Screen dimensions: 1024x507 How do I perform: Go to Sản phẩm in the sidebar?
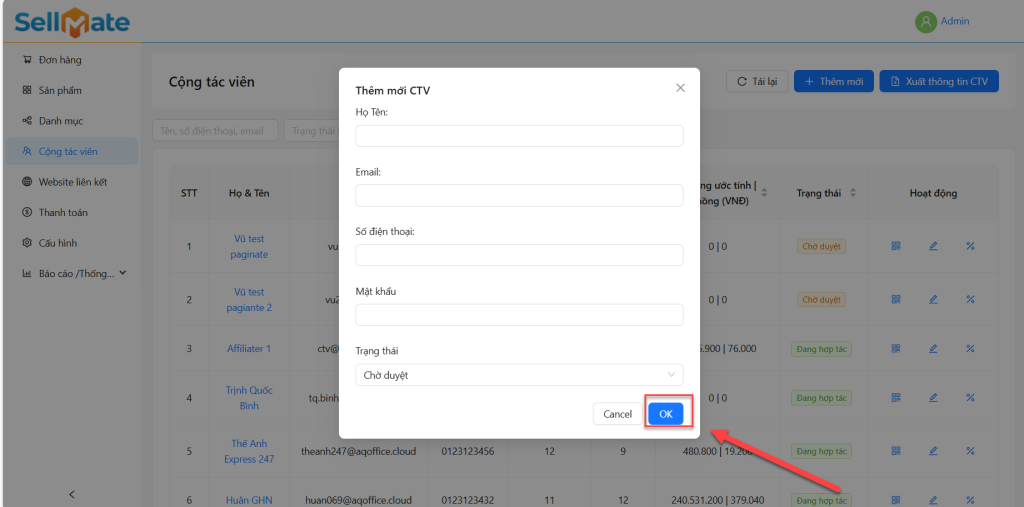point(60,90)
